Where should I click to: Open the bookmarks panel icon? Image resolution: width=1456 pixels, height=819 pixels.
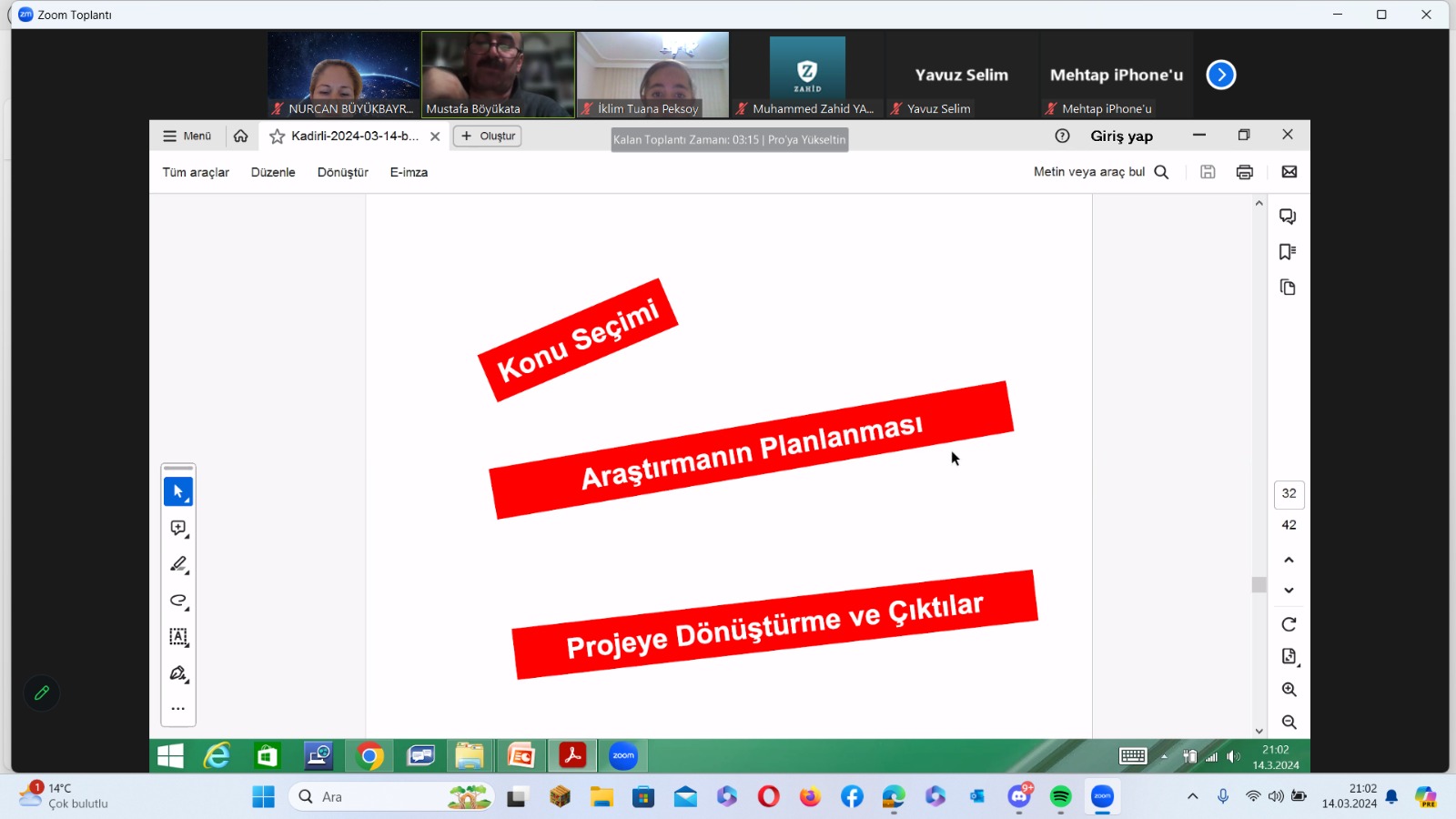coord(1287,252)
